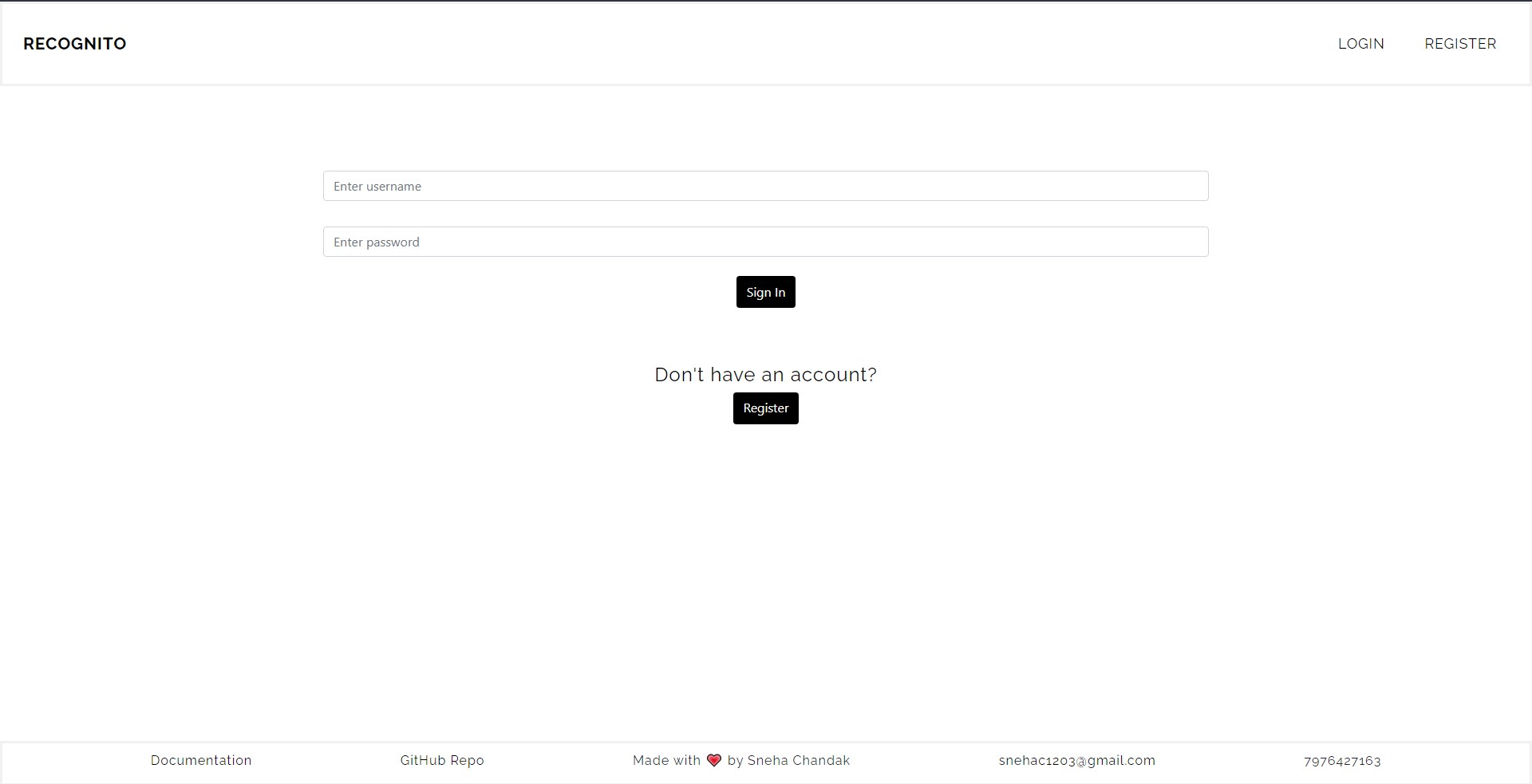This screenshot has height=784, width=1532.
Task: Click the phone number 7976427163
Action: pyautogui.click(x=1341, y=760)
